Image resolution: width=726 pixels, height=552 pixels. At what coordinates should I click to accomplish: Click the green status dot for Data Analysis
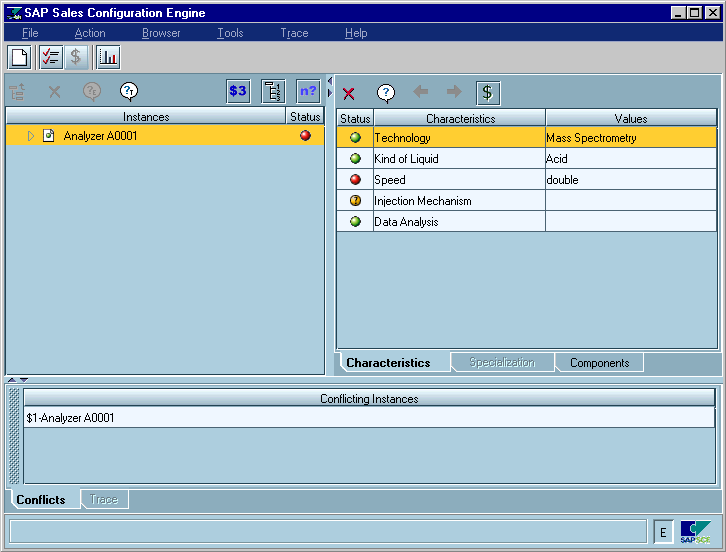tap(355, 222)
